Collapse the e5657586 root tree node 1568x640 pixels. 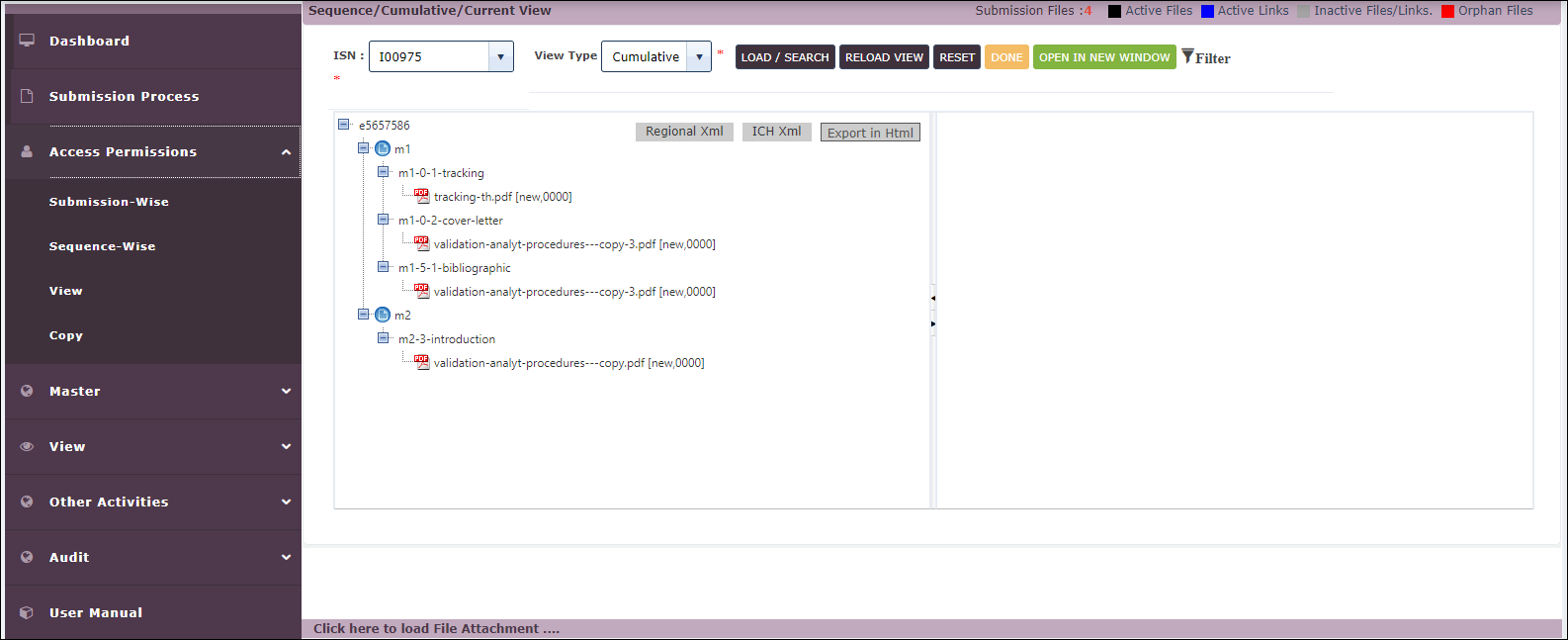(344, 125)
